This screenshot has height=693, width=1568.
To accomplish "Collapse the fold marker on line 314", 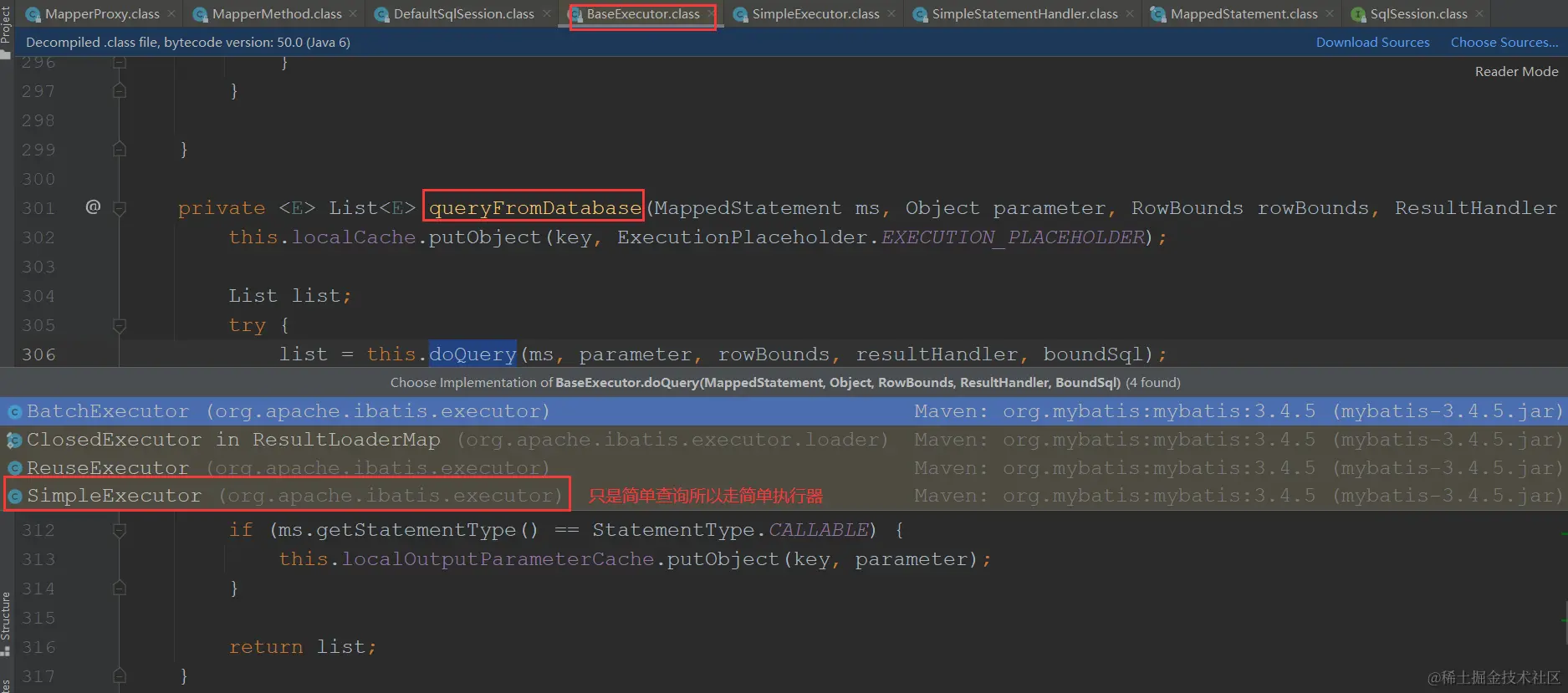I will click(120, 589).
